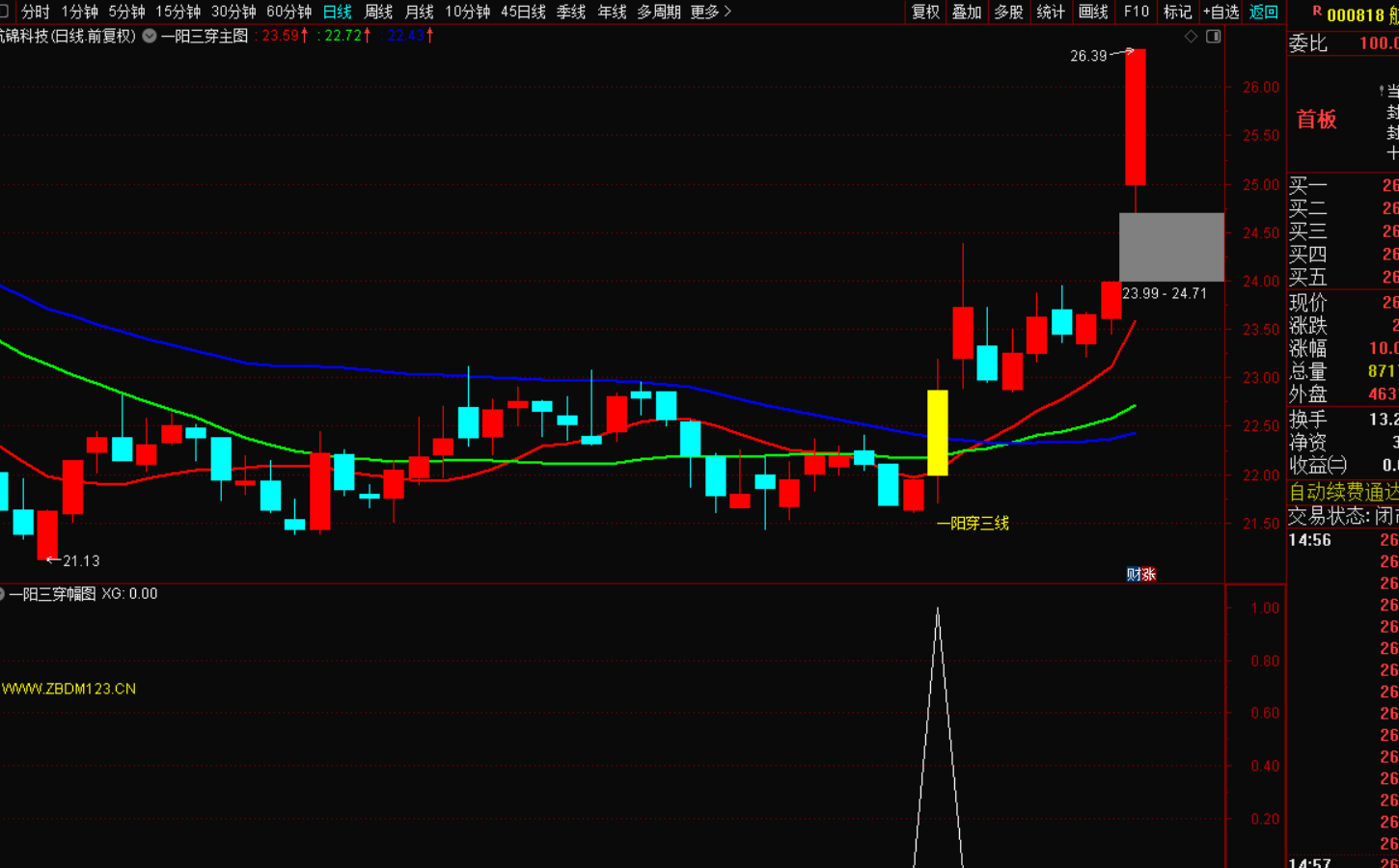Open the 复权 adjustment menu

925,12
